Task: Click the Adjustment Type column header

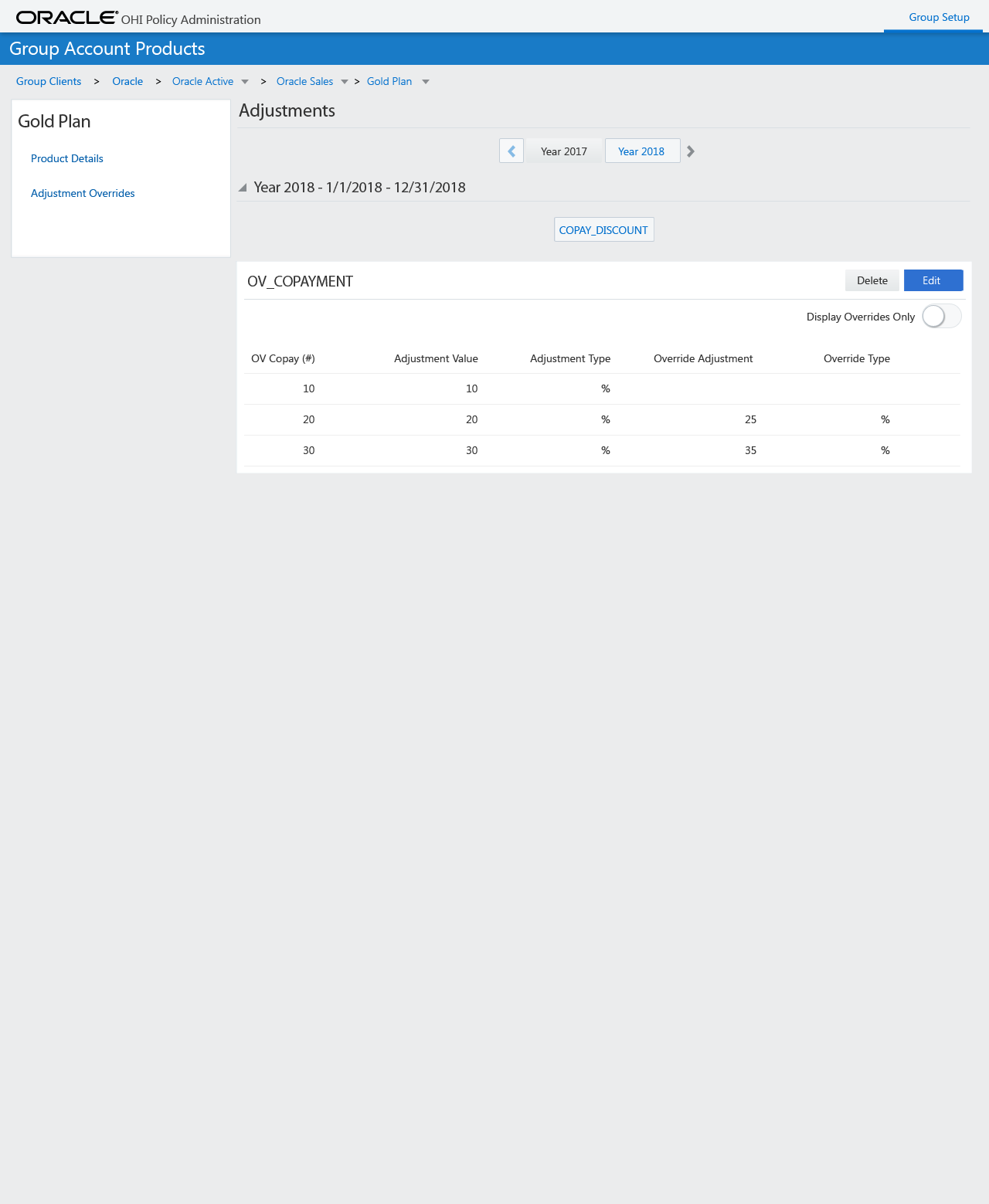Action: click(570, 358)
